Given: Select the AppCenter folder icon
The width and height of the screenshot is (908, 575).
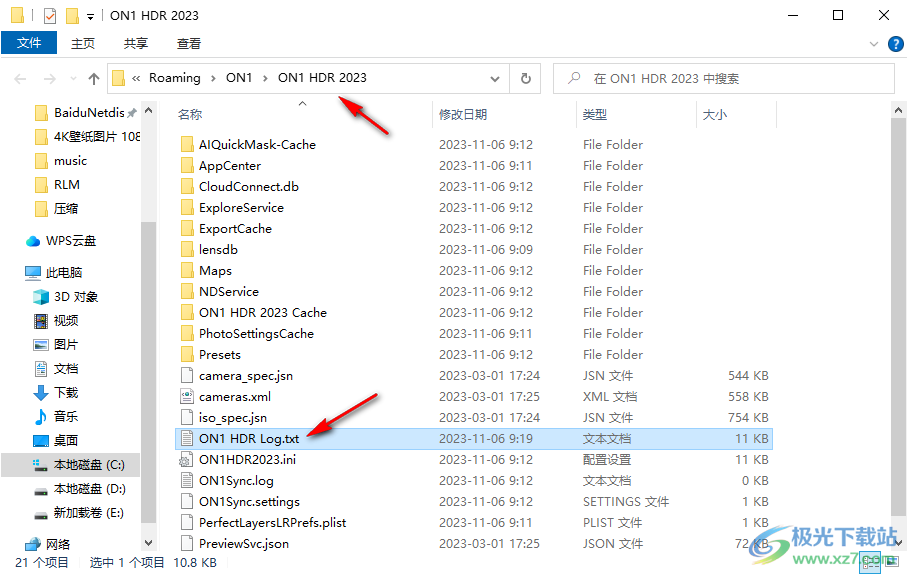Looking at the screenshot, I should pyautogui.click(x=186, y=166).
